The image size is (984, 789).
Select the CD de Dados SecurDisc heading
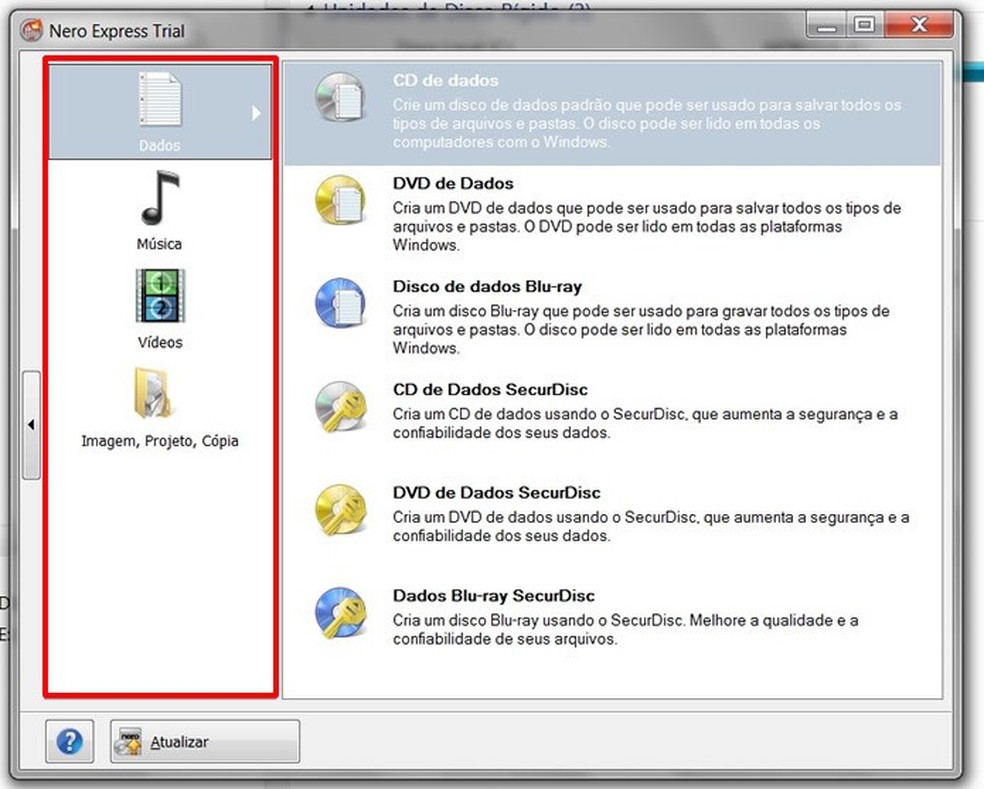490,389
